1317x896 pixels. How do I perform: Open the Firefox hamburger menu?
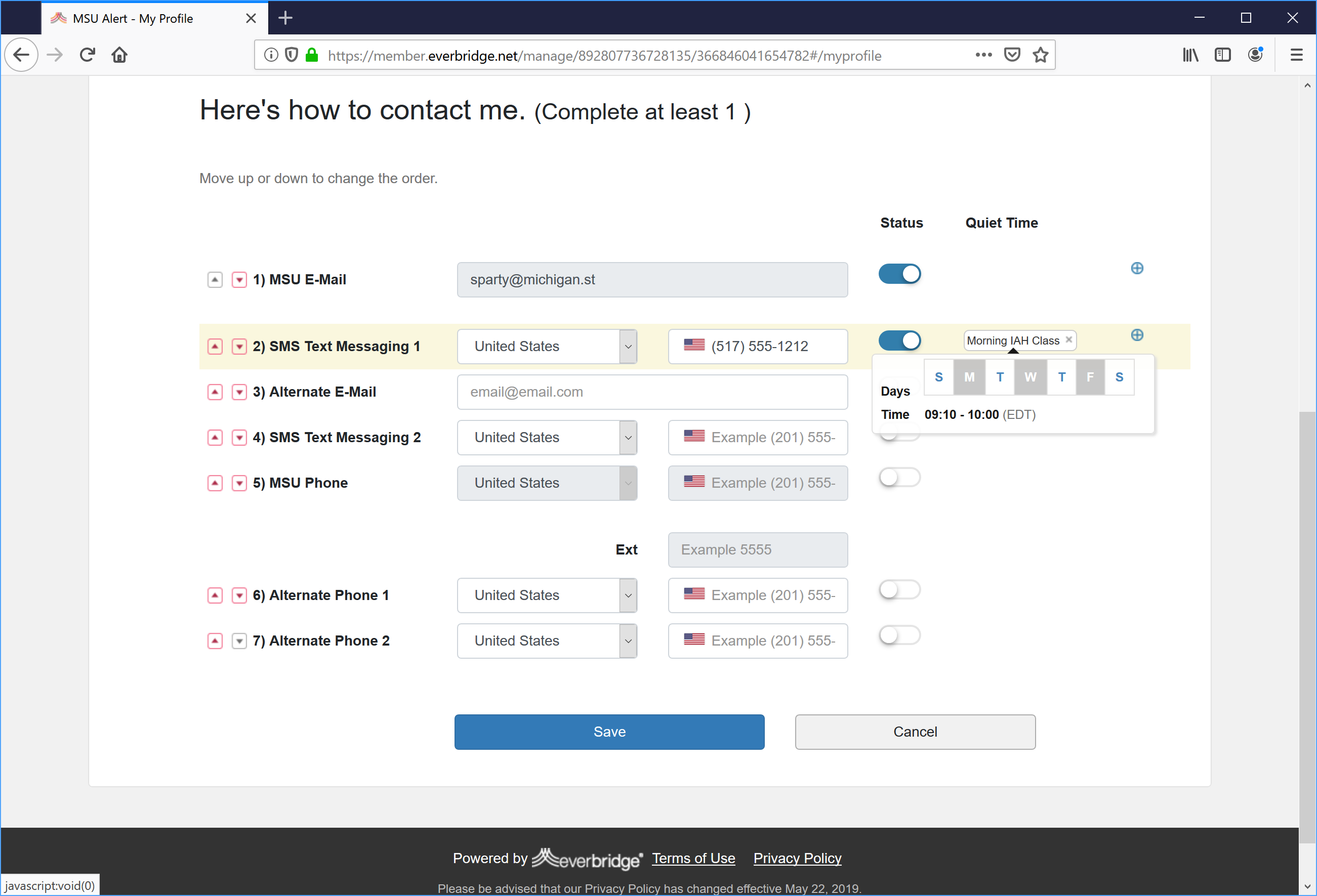click(x=1296, y=55)
